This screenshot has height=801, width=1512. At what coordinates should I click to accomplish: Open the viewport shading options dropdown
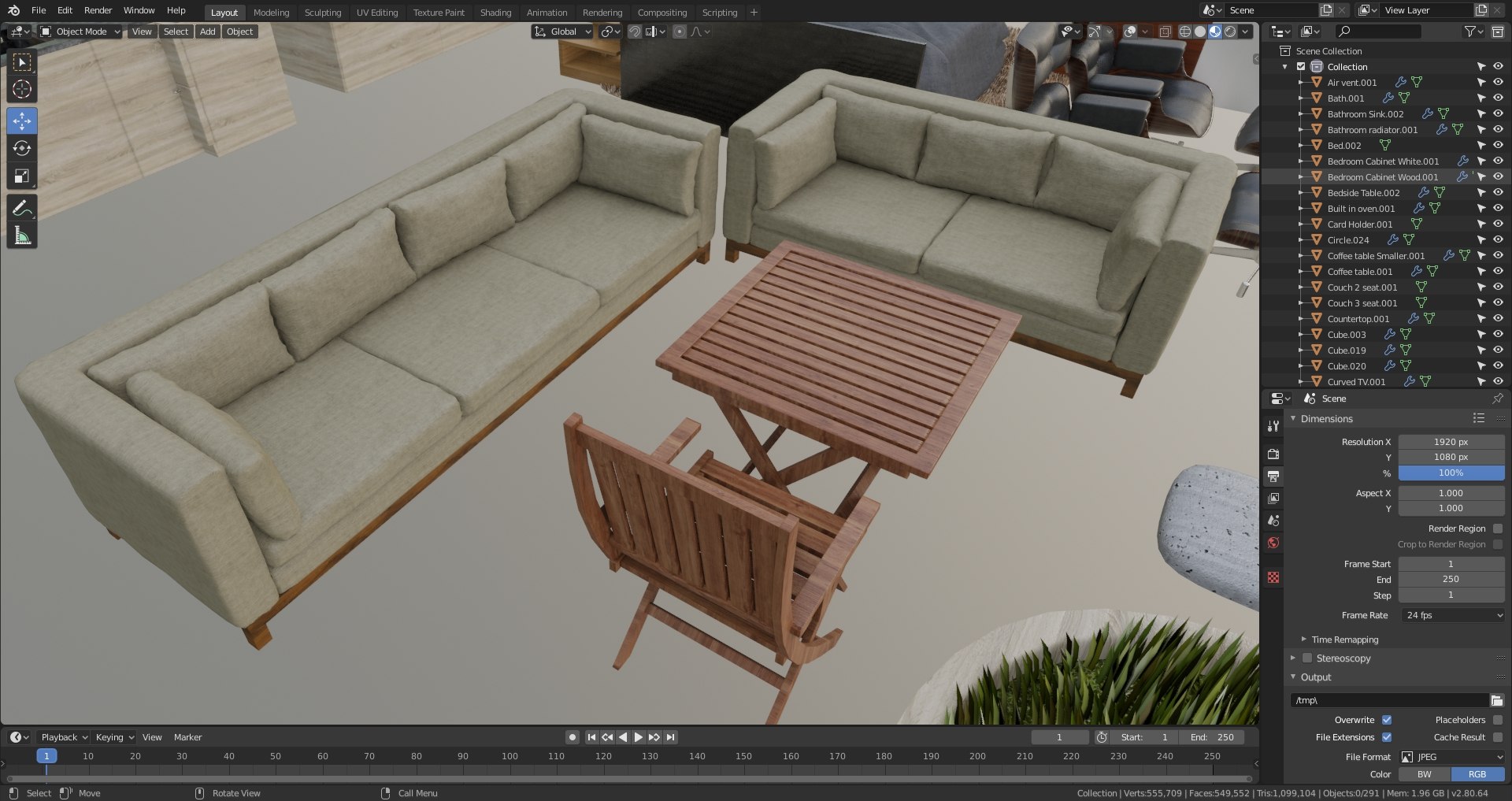pyautogui.click(x=1246, y=32)
